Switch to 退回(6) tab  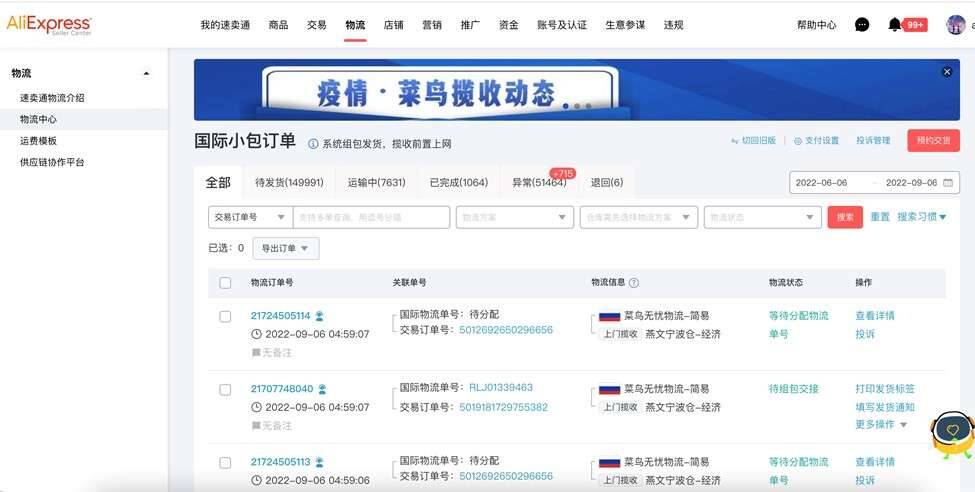(607, 182)
